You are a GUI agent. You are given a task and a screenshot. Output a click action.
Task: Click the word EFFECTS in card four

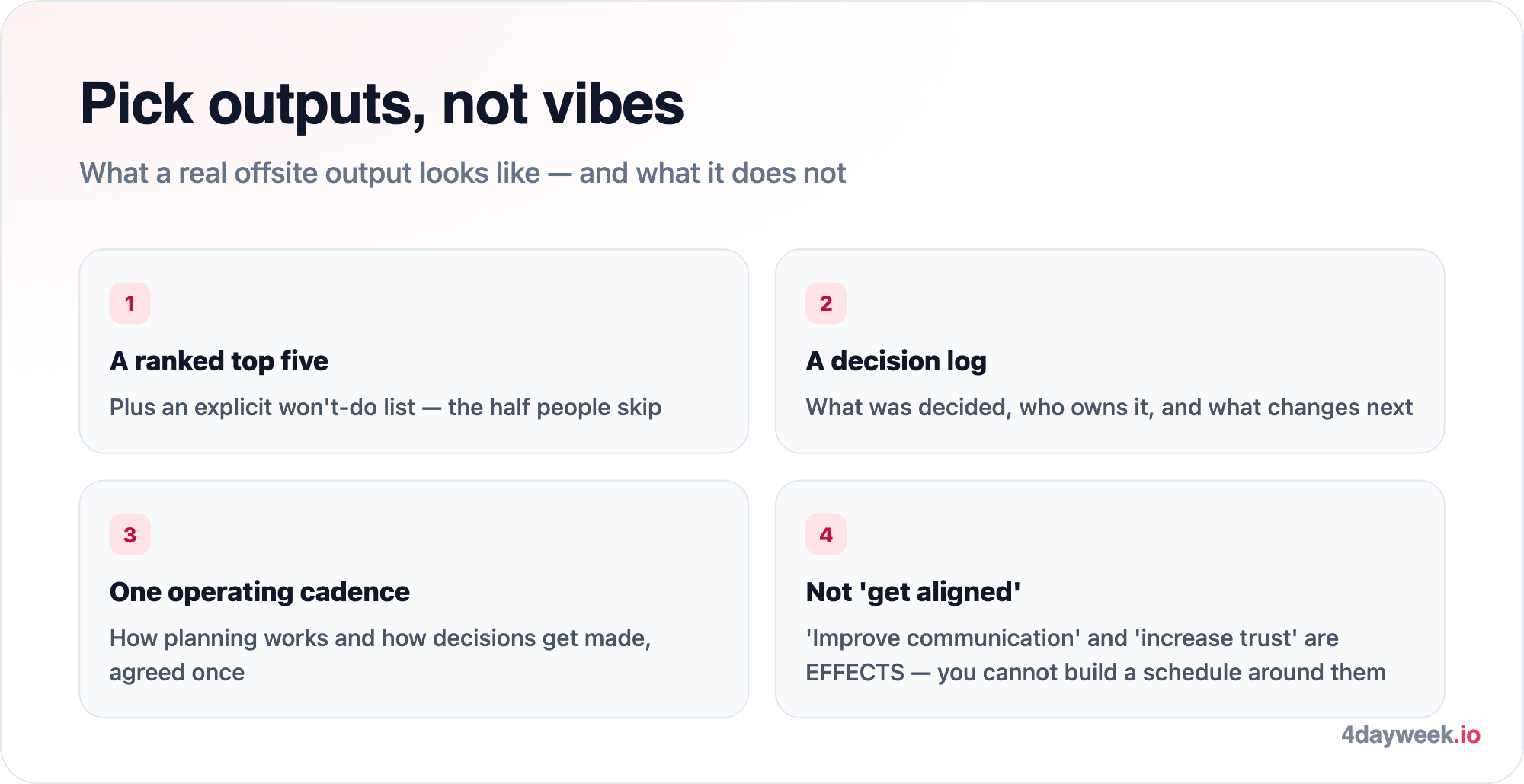(x=855, y=673)
